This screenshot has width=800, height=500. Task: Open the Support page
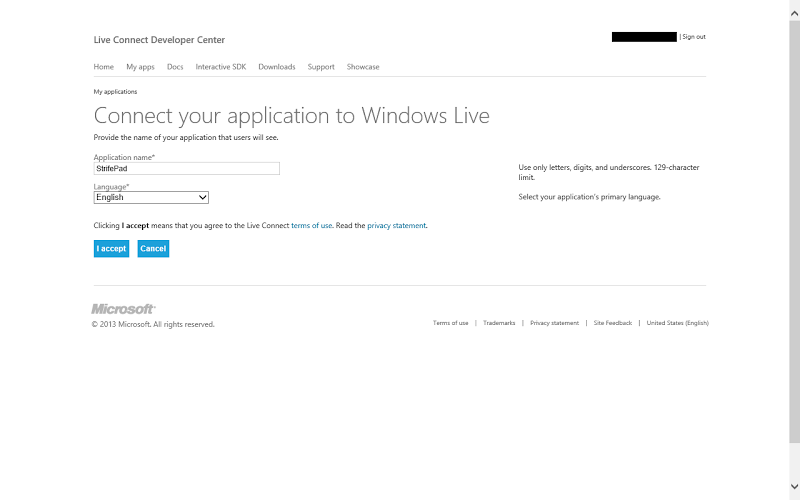tap(321, 67)
